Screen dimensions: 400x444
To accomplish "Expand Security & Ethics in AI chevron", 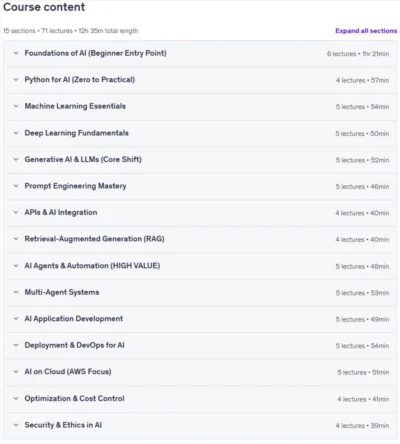I will pos(16,425).
